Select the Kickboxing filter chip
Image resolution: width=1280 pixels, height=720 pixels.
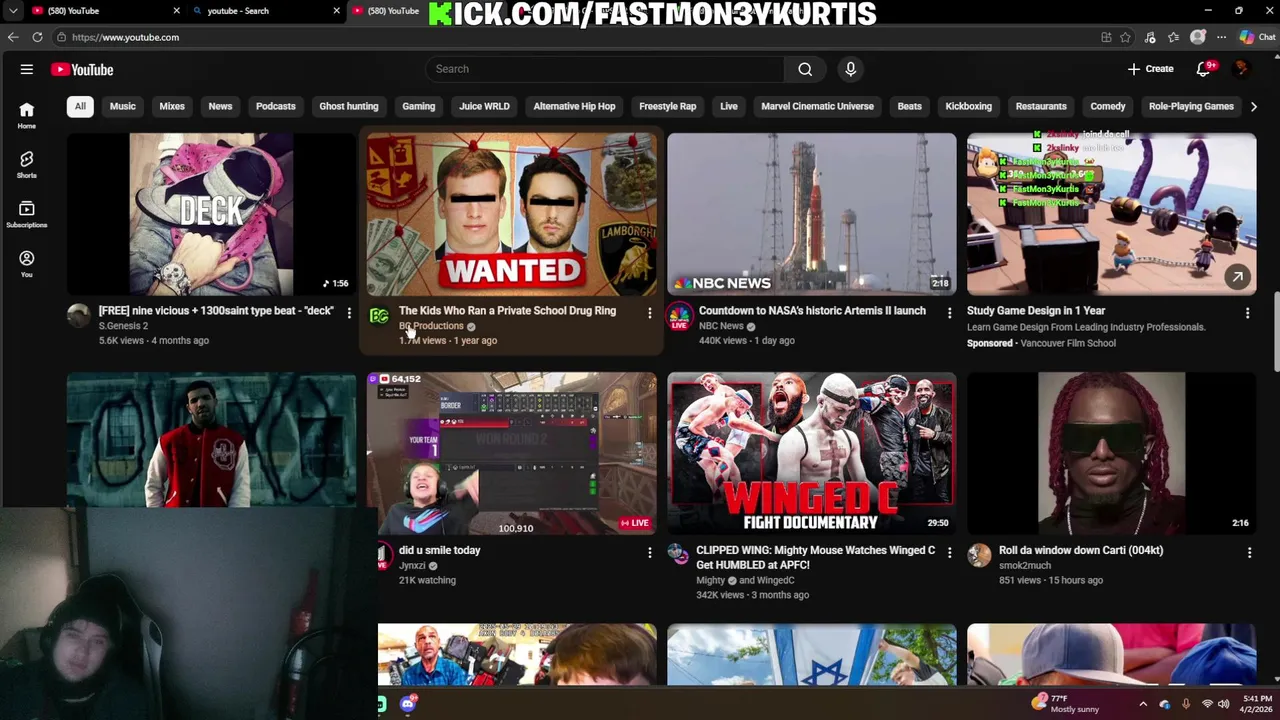point(969,106)
